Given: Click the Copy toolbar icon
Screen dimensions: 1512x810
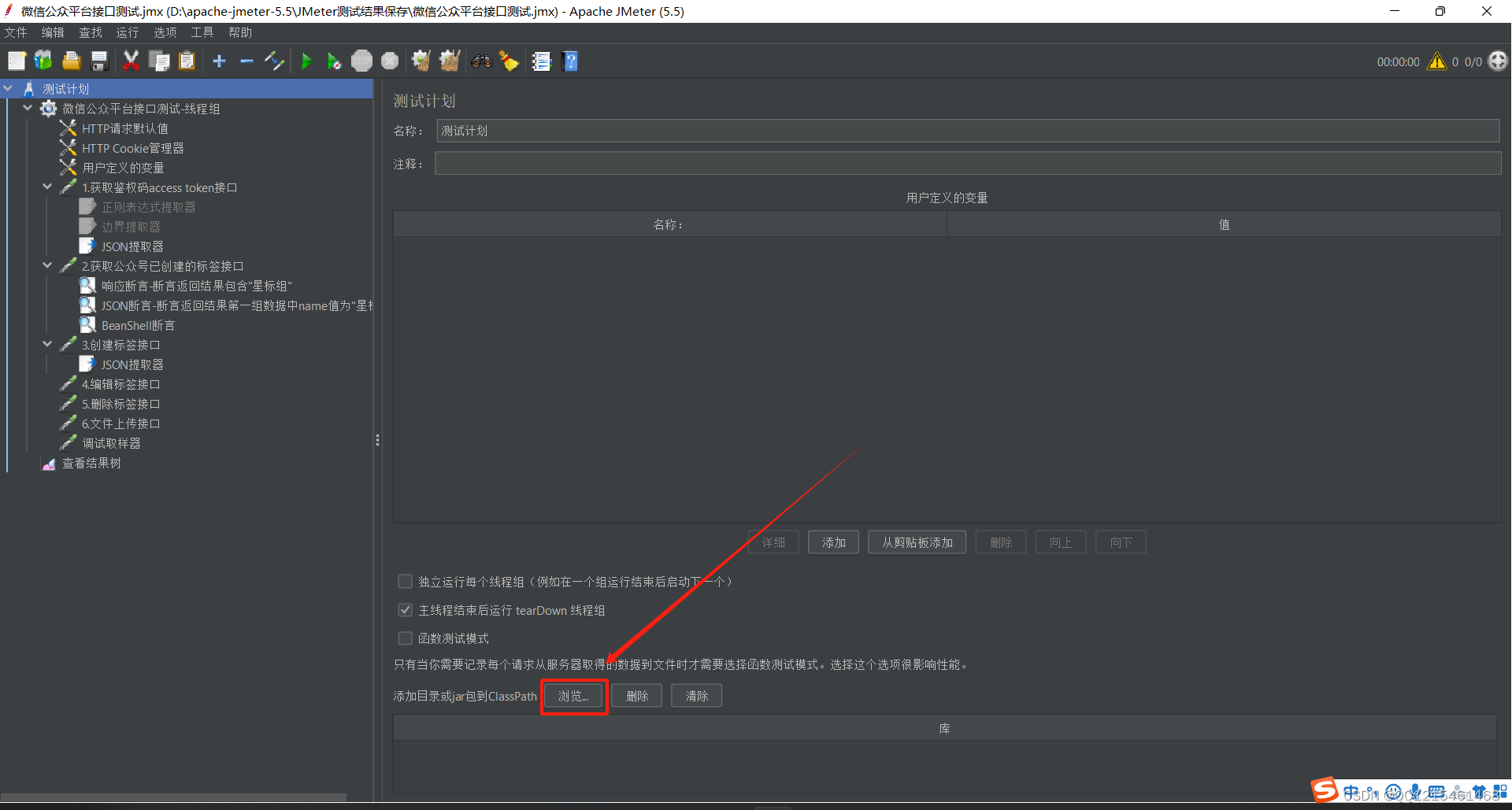Looking at the screenshot, I should [159, 61].
